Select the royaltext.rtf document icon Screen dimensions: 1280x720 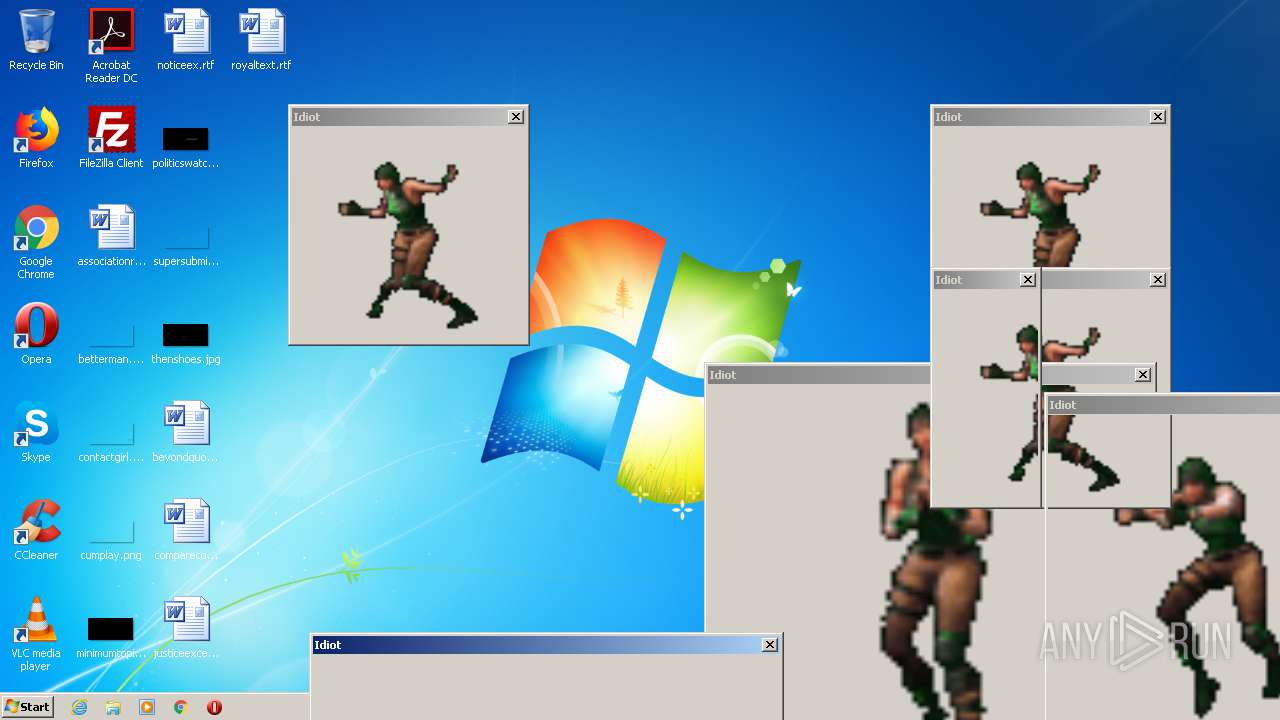point(261,40)
